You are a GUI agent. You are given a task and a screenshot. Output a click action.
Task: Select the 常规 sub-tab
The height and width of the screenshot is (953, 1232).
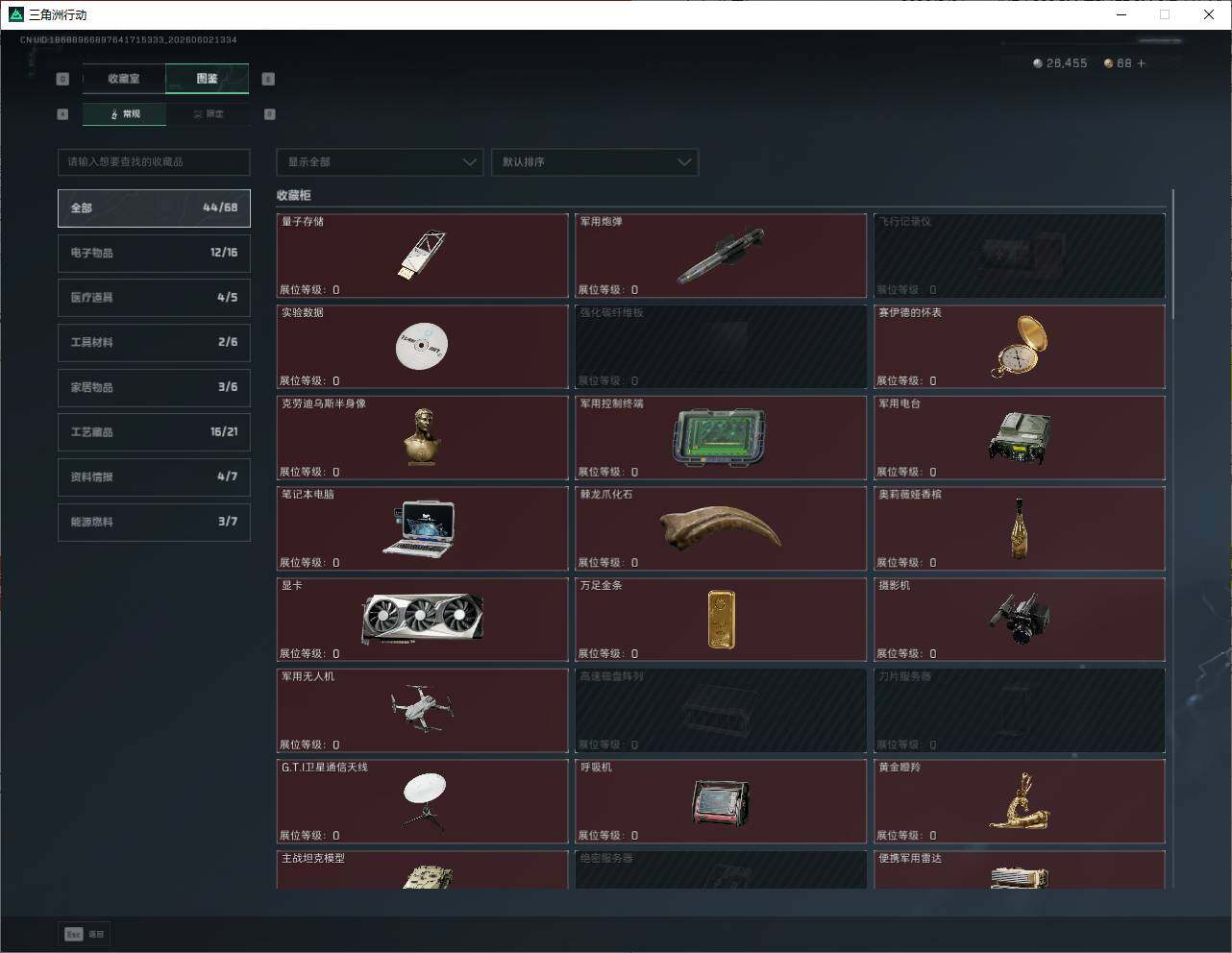click(x=125, y=114)
